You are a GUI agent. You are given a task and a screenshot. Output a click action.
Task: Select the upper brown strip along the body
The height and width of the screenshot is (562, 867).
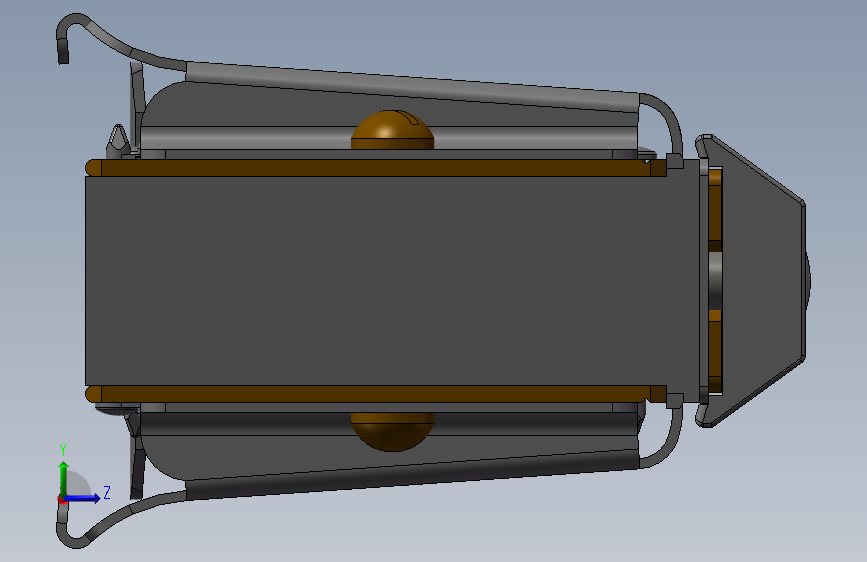376,168
